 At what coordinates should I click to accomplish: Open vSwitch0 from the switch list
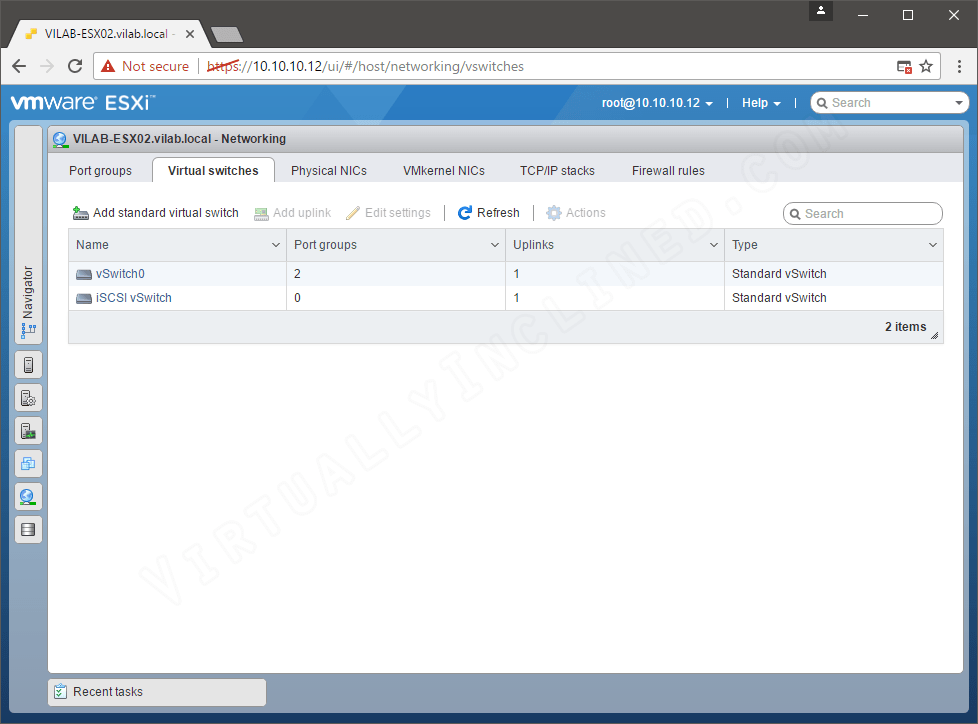click(120, 273)
